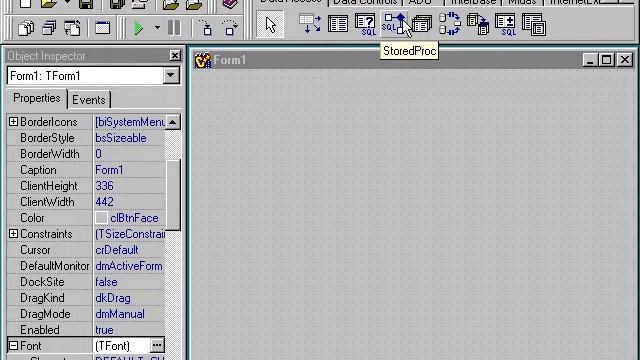Screen dimensions: 640x360
Task: Click the Trace Into debug icon
Action: pyautogui.click(x=207, y=28)
